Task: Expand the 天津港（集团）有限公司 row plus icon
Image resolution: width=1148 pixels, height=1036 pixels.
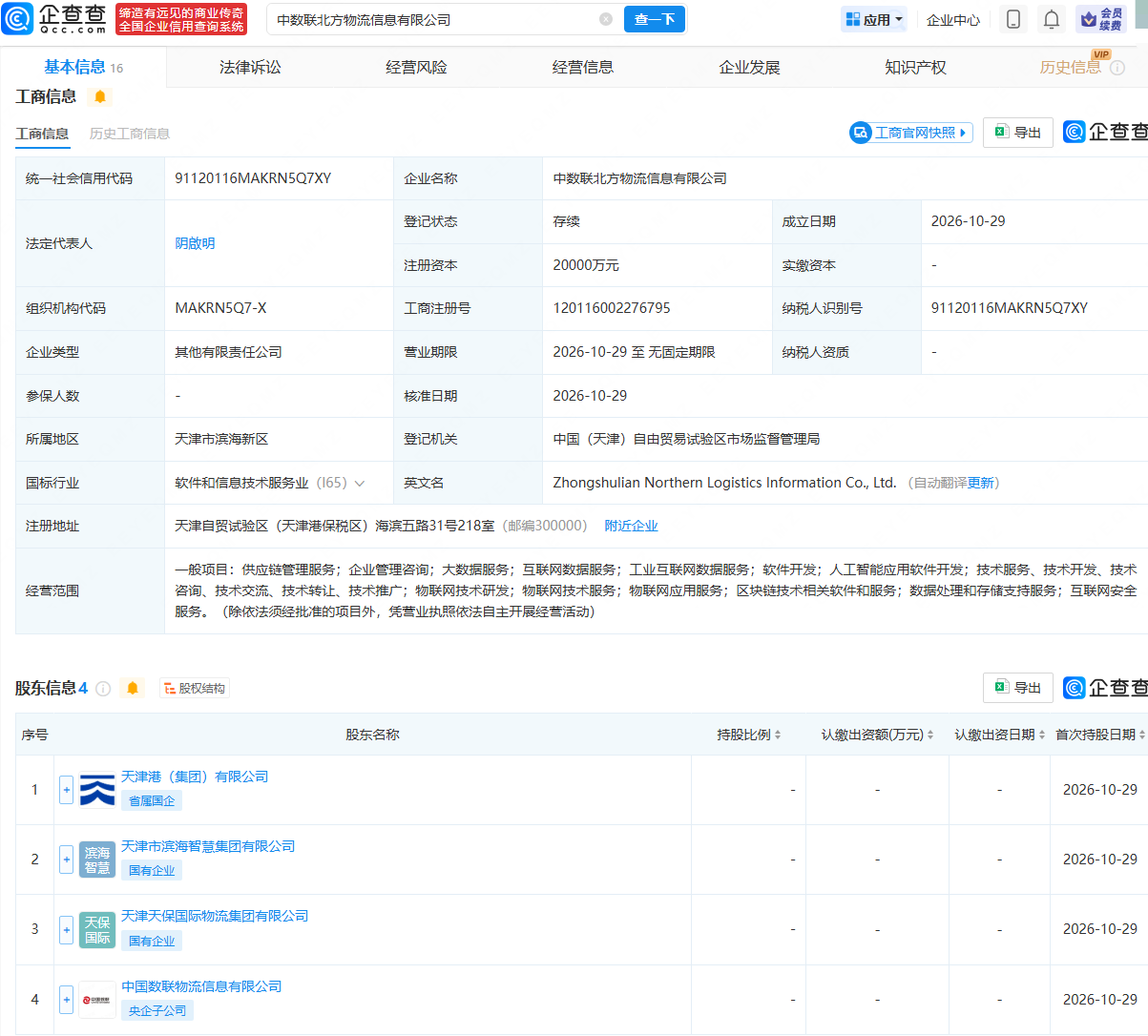Action: tap(66, 790)
